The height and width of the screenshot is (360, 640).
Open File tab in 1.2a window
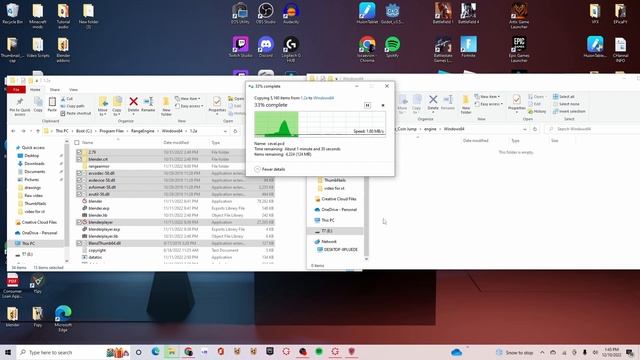[16, 89]
